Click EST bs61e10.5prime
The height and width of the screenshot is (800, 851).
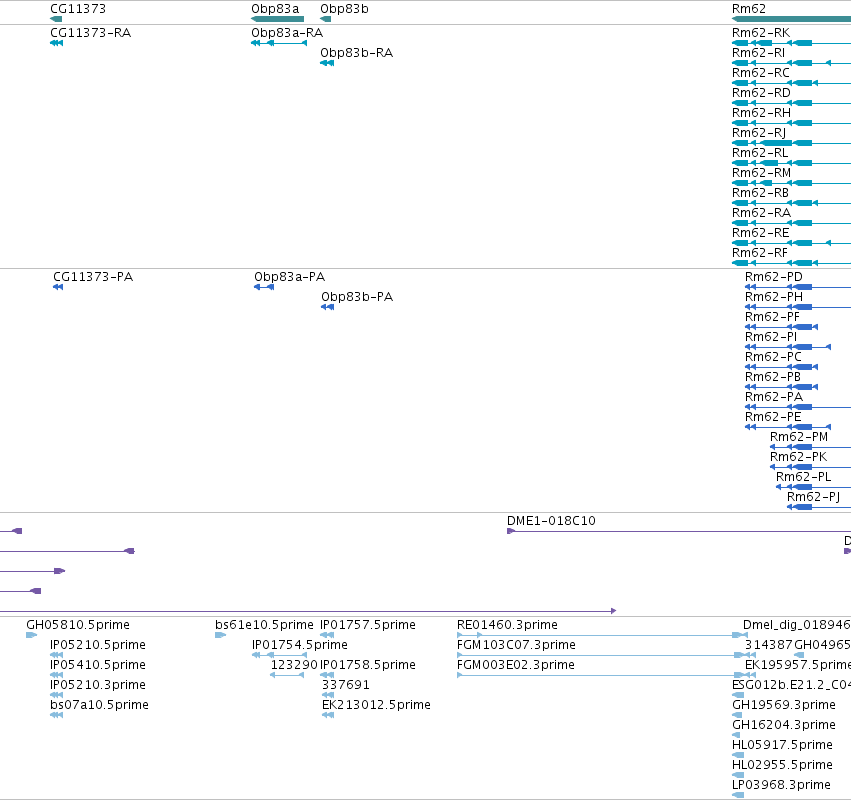(264, 625)
